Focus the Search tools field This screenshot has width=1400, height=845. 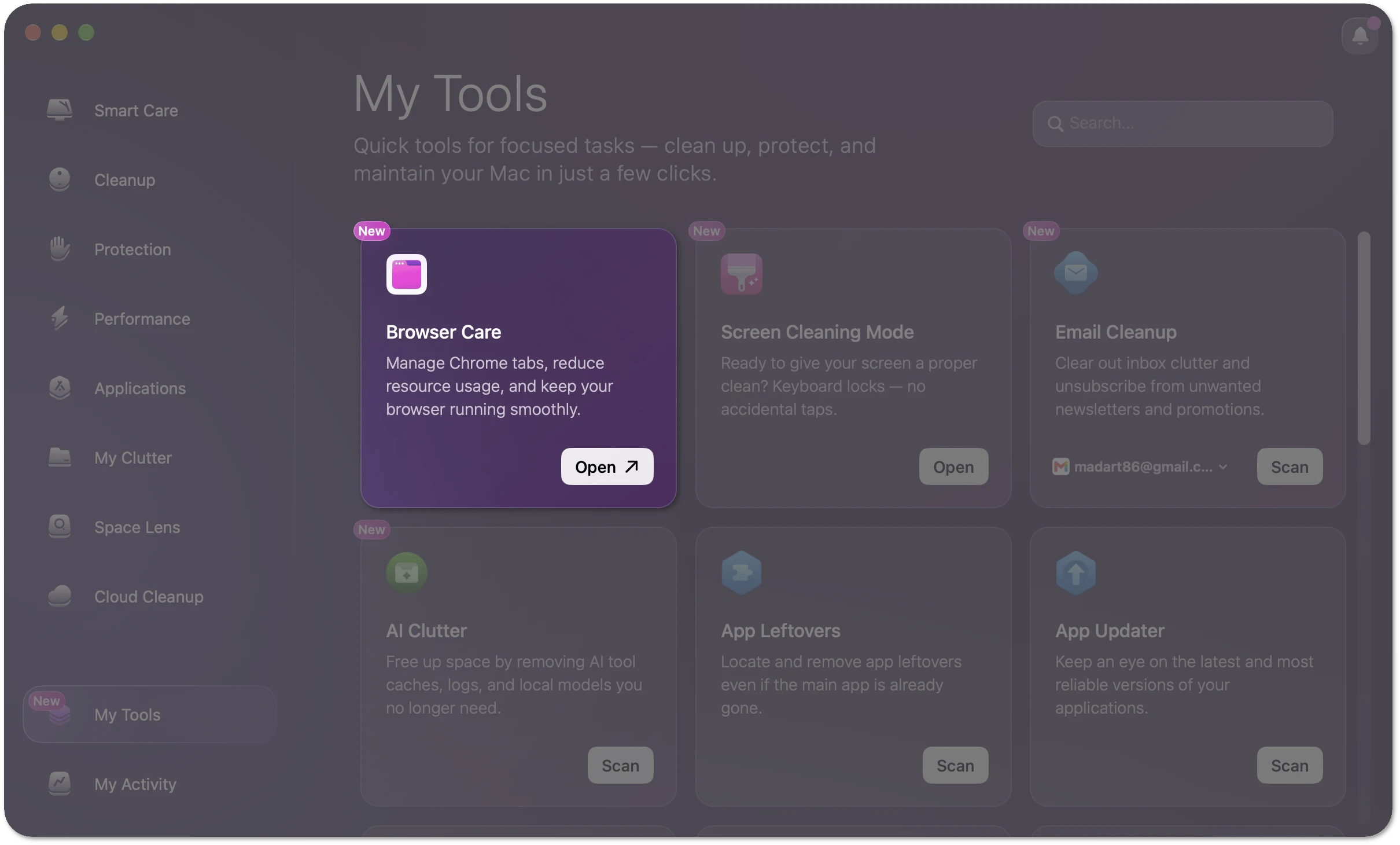[1182, 124]
